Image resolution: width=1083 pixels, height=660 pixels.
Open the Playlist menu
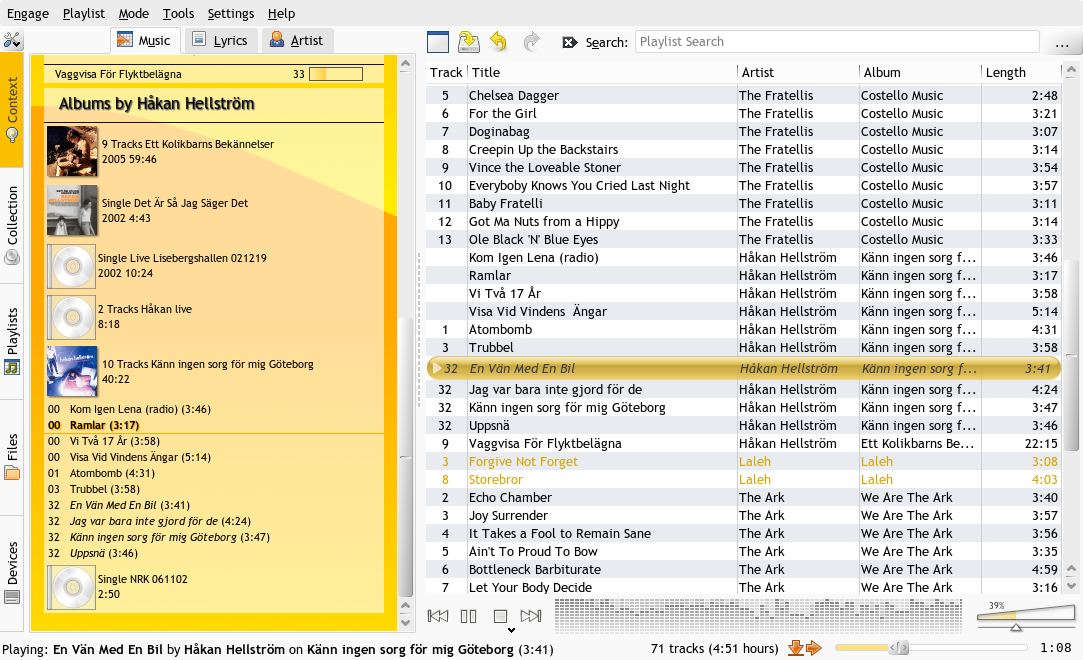tap(84, 13)
